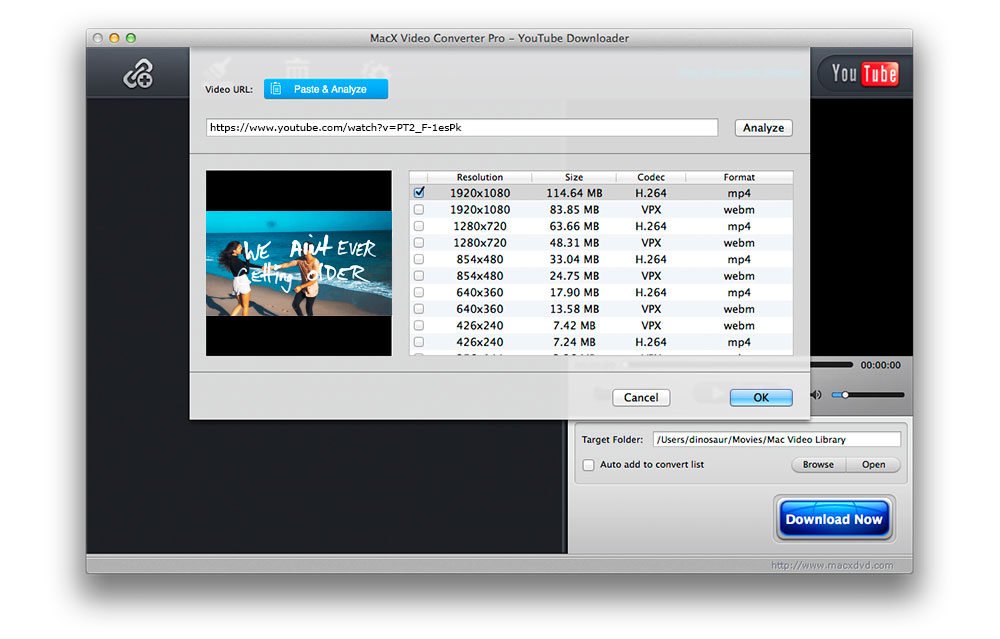Click the VPX codec in the 83.85 MB row

pyautogui.click(x=651, y=209)
